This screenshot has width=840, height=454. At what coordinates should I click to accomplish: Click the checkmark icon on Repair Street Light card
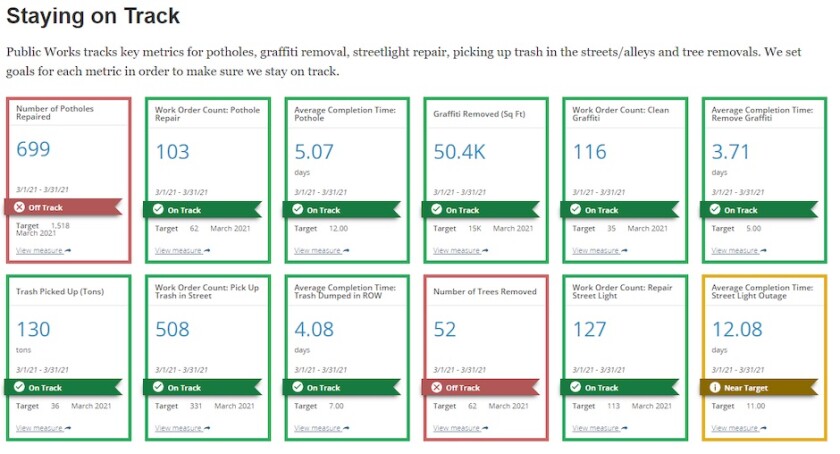[x=574, y=388]
